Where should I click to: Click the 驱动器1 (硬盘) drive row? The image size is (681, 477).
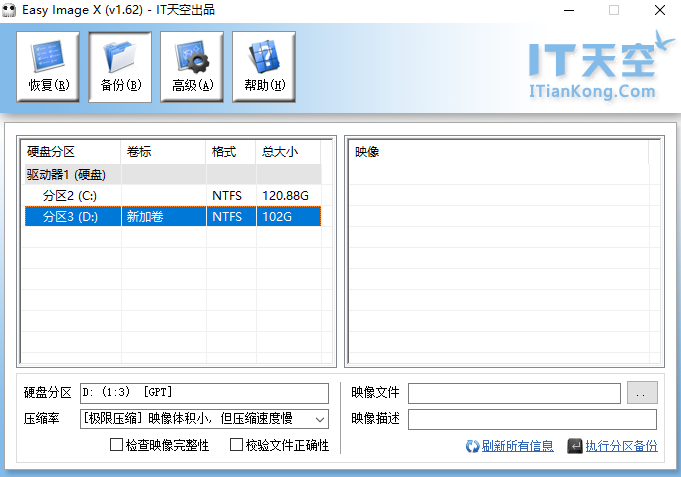point(173,175)
